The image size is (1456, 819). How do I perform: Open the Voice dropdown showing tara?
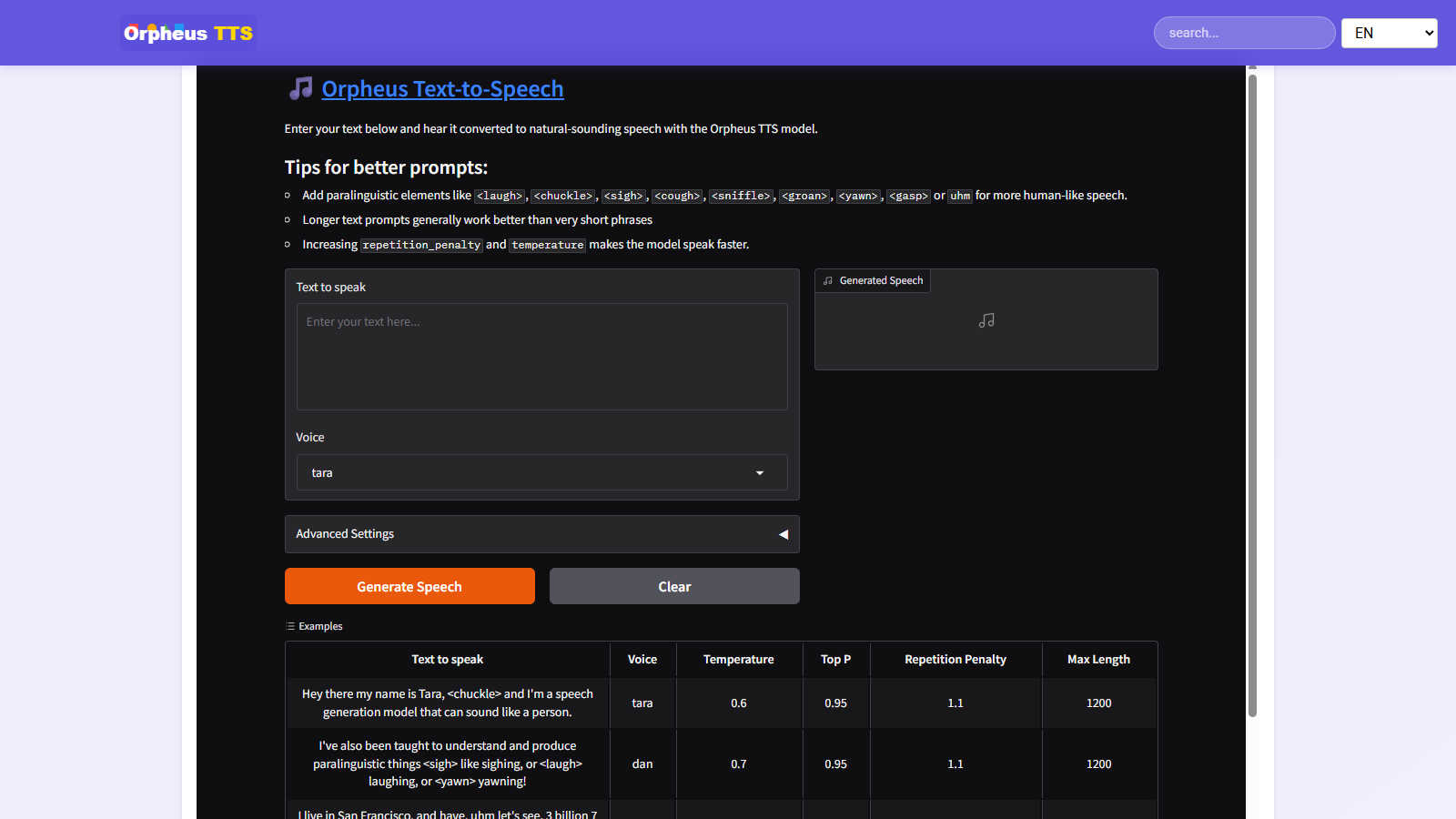541,472
